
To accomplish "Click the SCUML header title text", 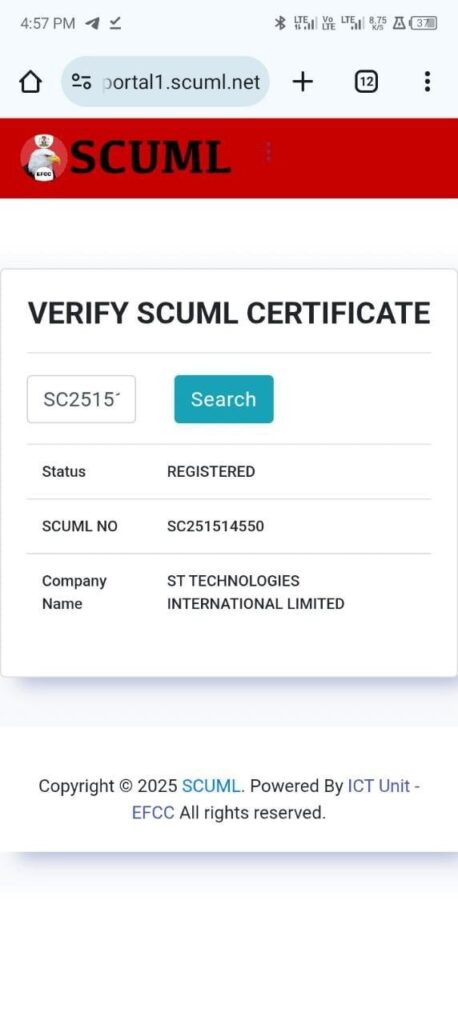I will [x=150, y=158].
